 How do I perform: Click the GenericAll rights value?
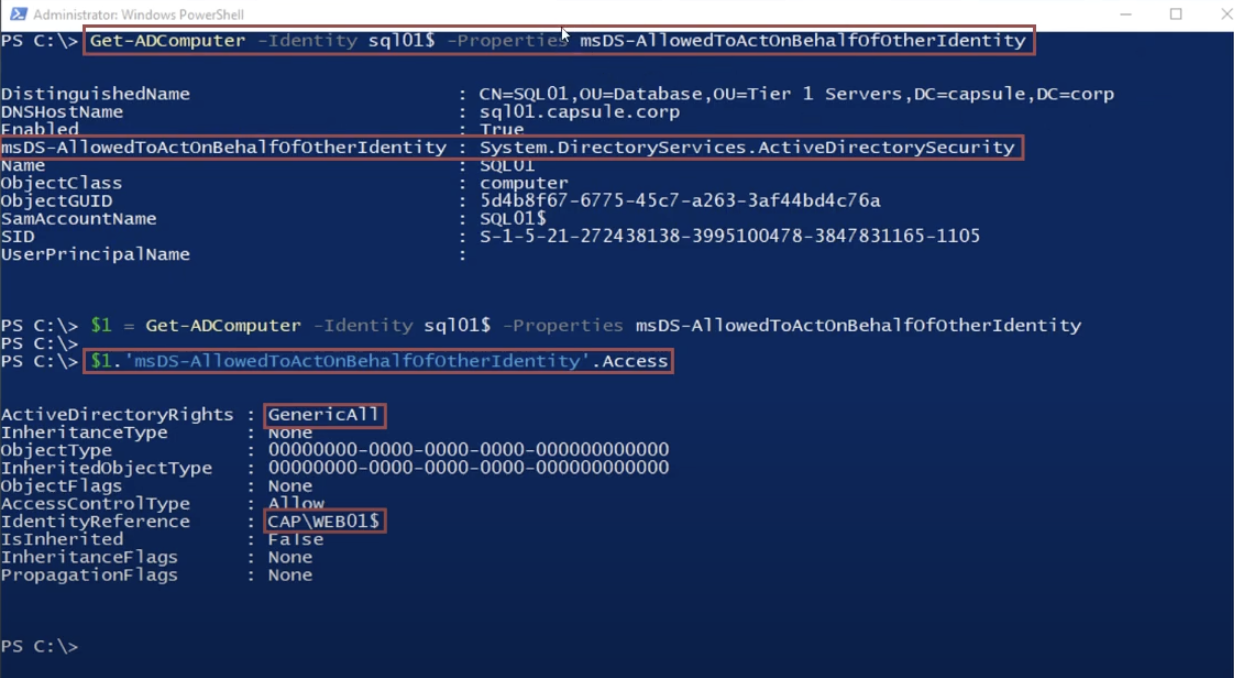[x=324, y=415]
